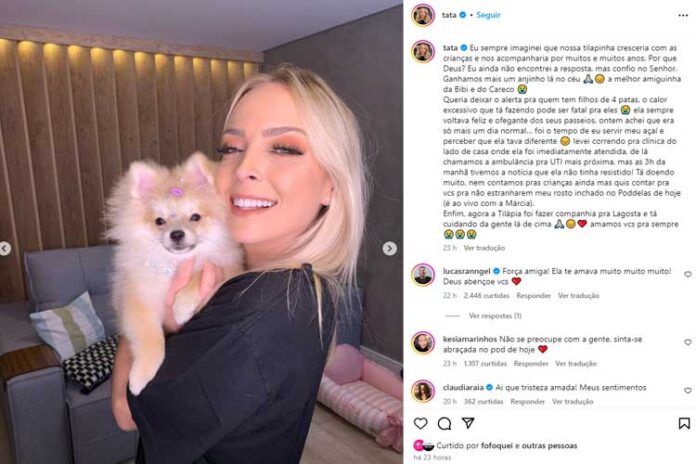This screenshot has height=464, width=696.
Task: Reply to lucasranngel using Responder
Action: (534, 295)
